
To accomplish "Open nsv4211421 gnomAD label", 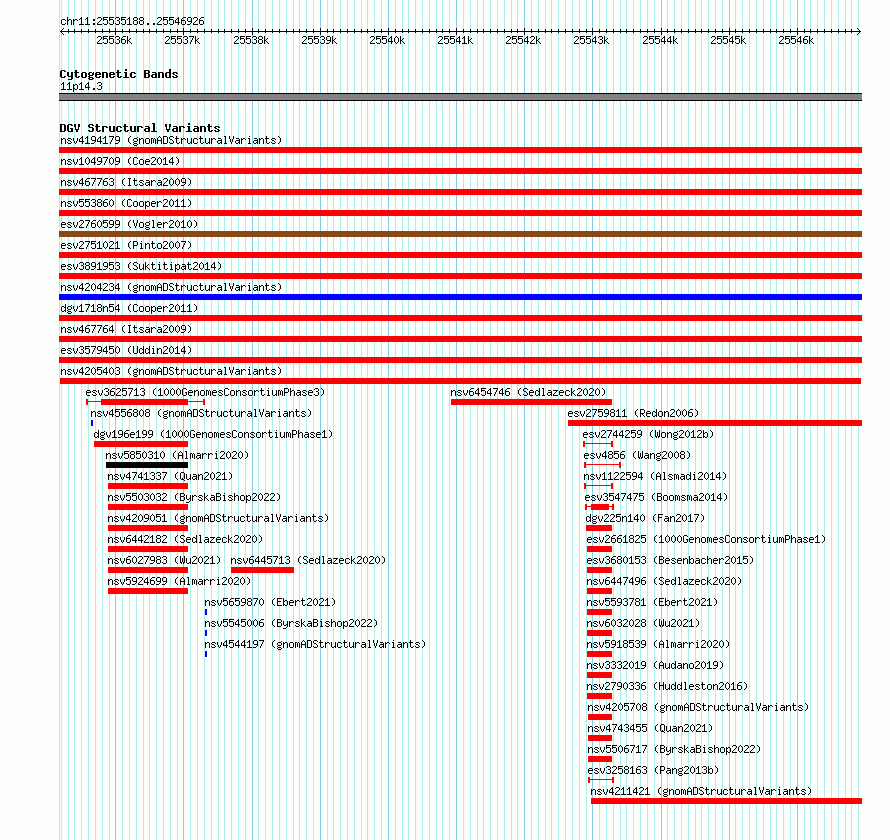I will pos(701,791).
